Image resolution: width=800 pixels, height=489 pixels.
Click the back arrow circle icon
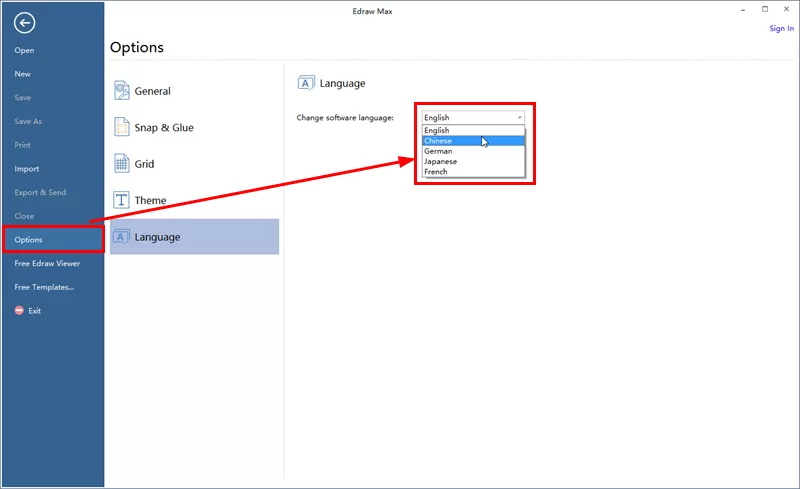(24, 23)
